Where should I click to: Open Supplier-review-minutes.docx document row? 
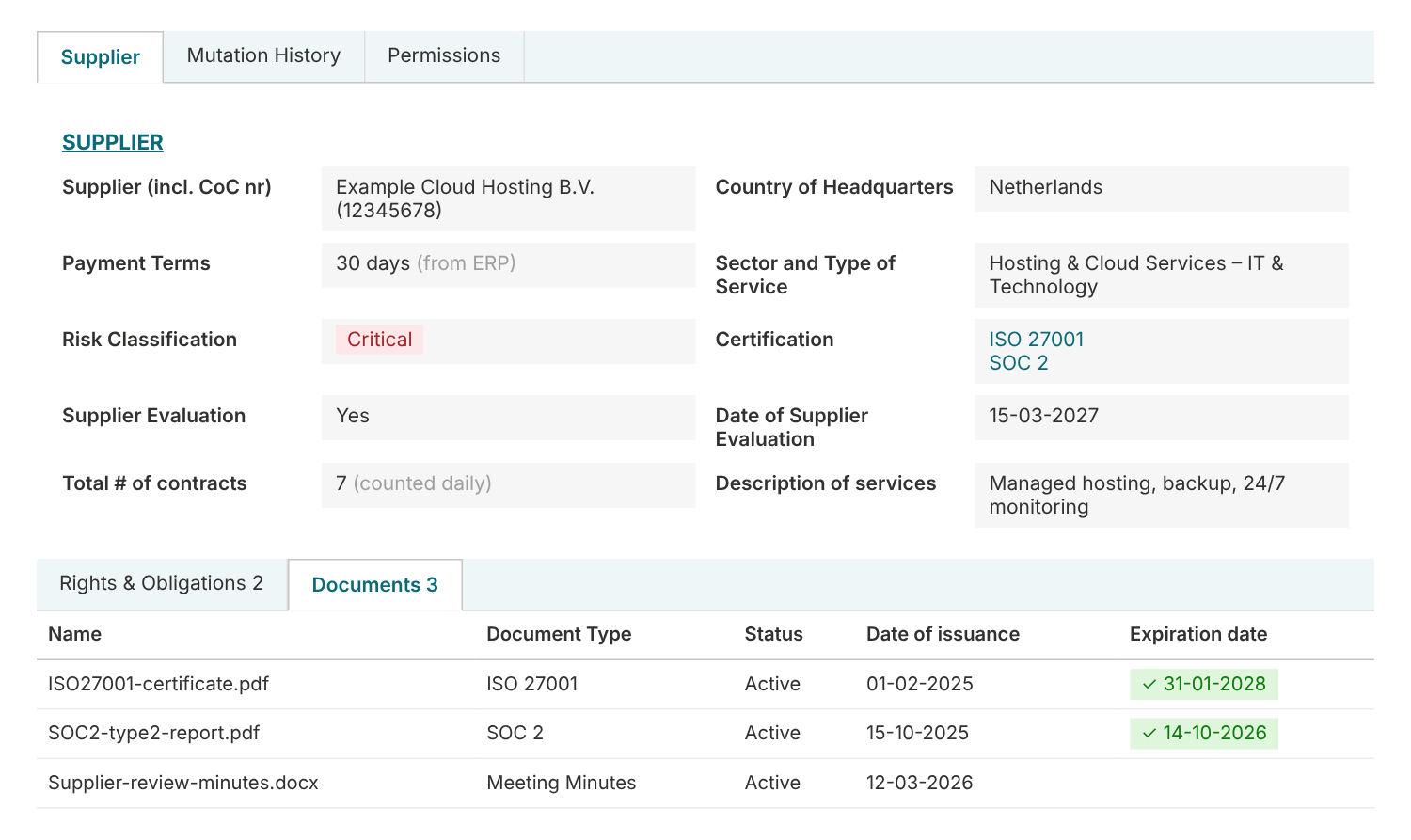click(705, 783)
